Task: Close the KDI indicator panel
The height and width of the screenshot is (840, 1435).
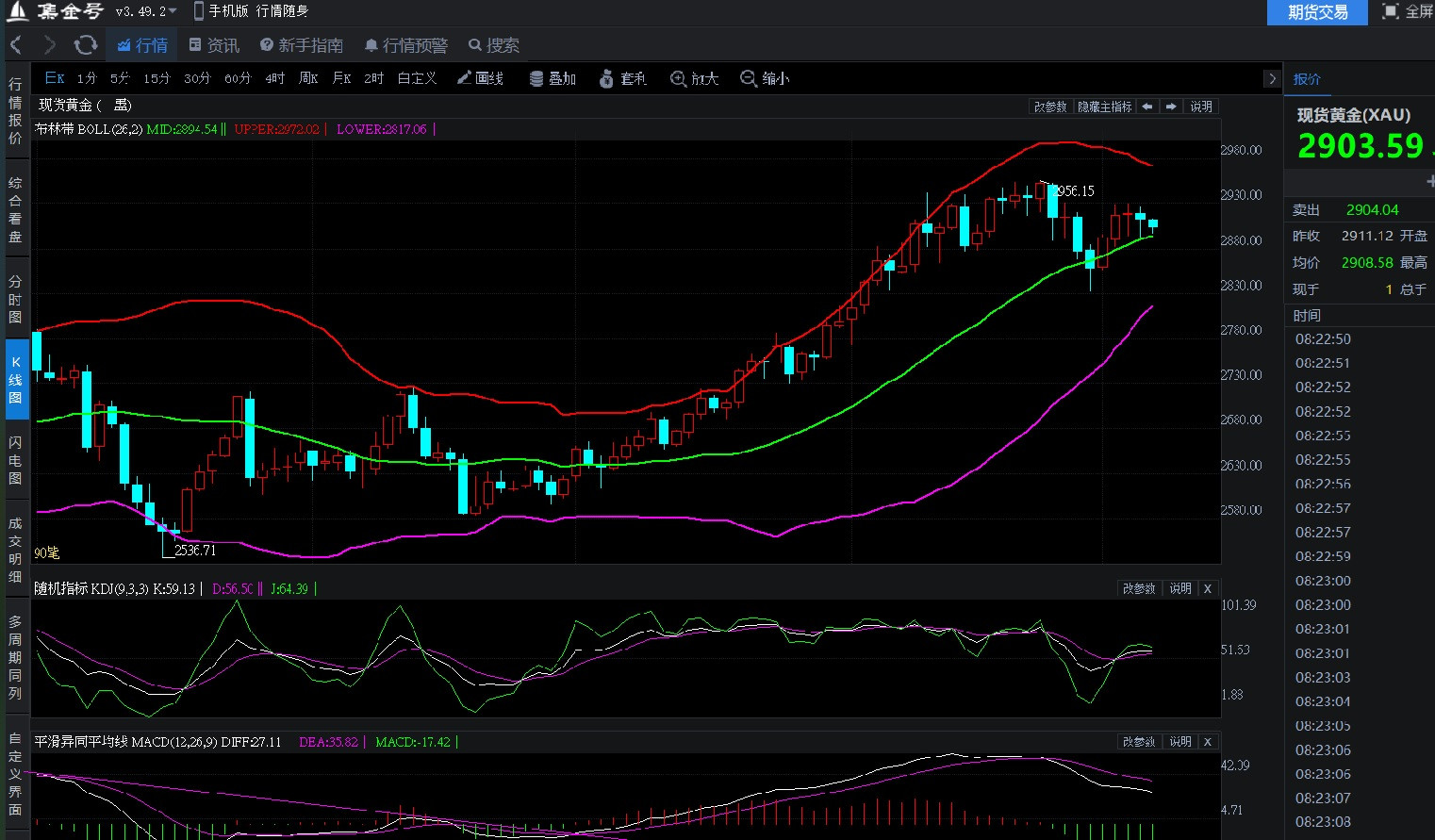Action: click(x=1207, y=588)
